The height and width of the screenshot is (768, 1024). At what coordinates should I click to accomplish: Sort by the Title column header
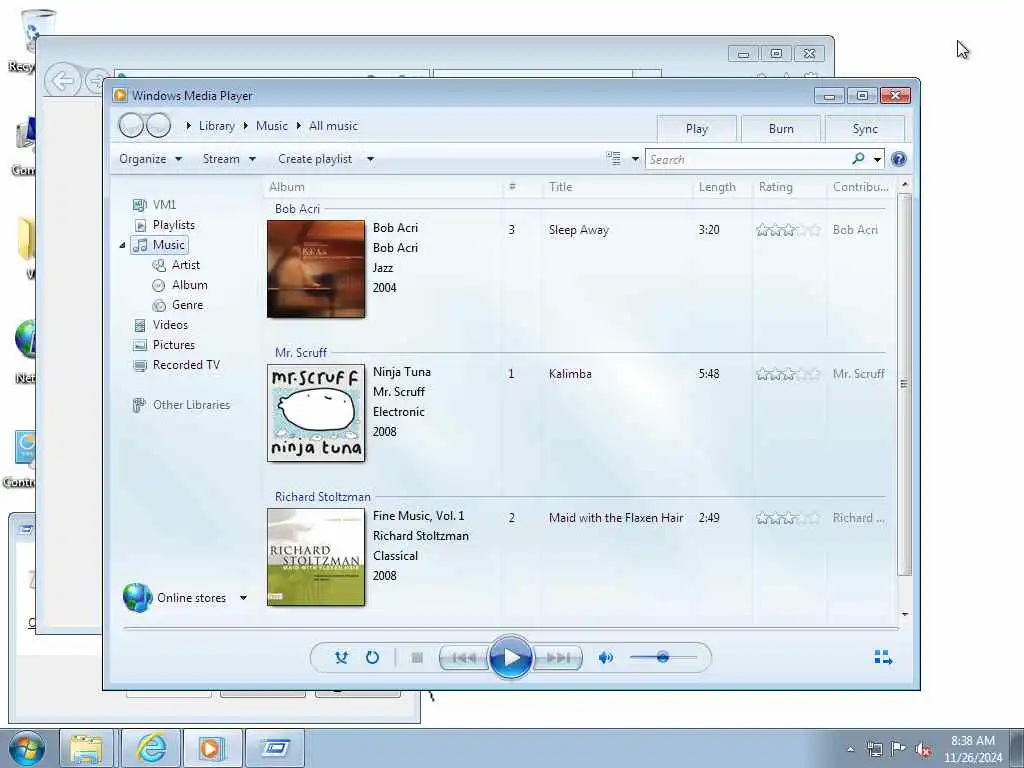(x=616, y=187)
